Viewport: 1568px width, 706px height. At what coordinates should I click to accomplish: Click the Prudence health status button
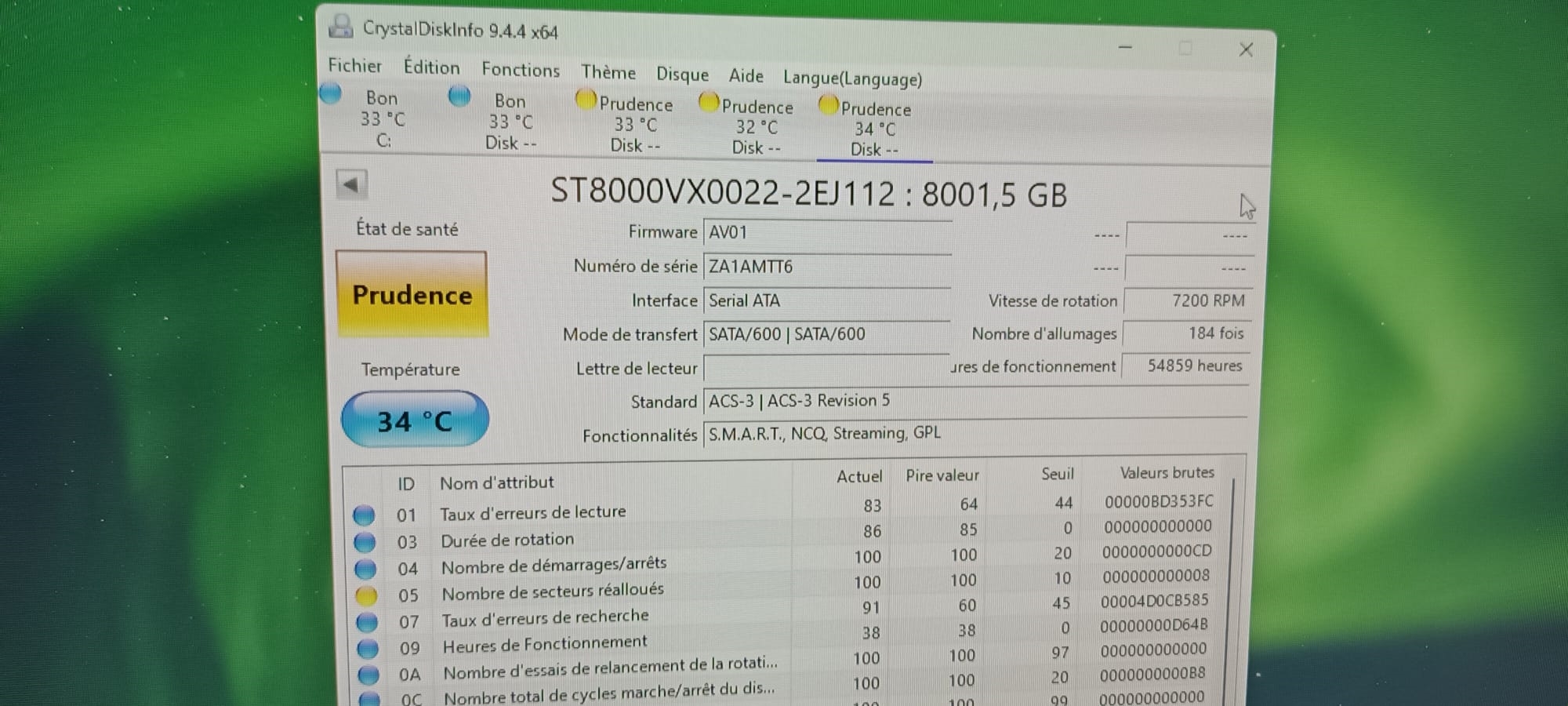(x=412, y=295)
